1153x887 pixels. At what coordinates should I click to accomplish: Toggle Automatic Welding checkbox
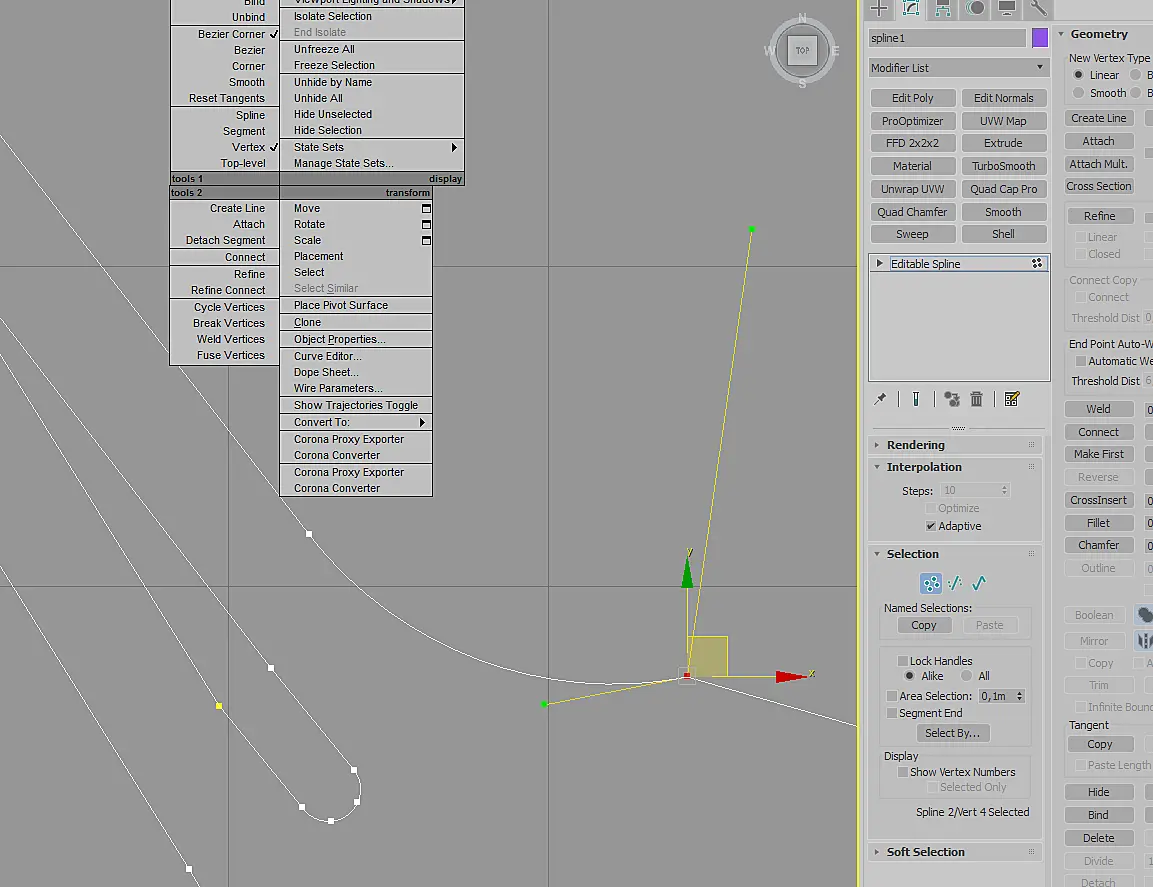pyautogui.click(x=1081, y=361)
